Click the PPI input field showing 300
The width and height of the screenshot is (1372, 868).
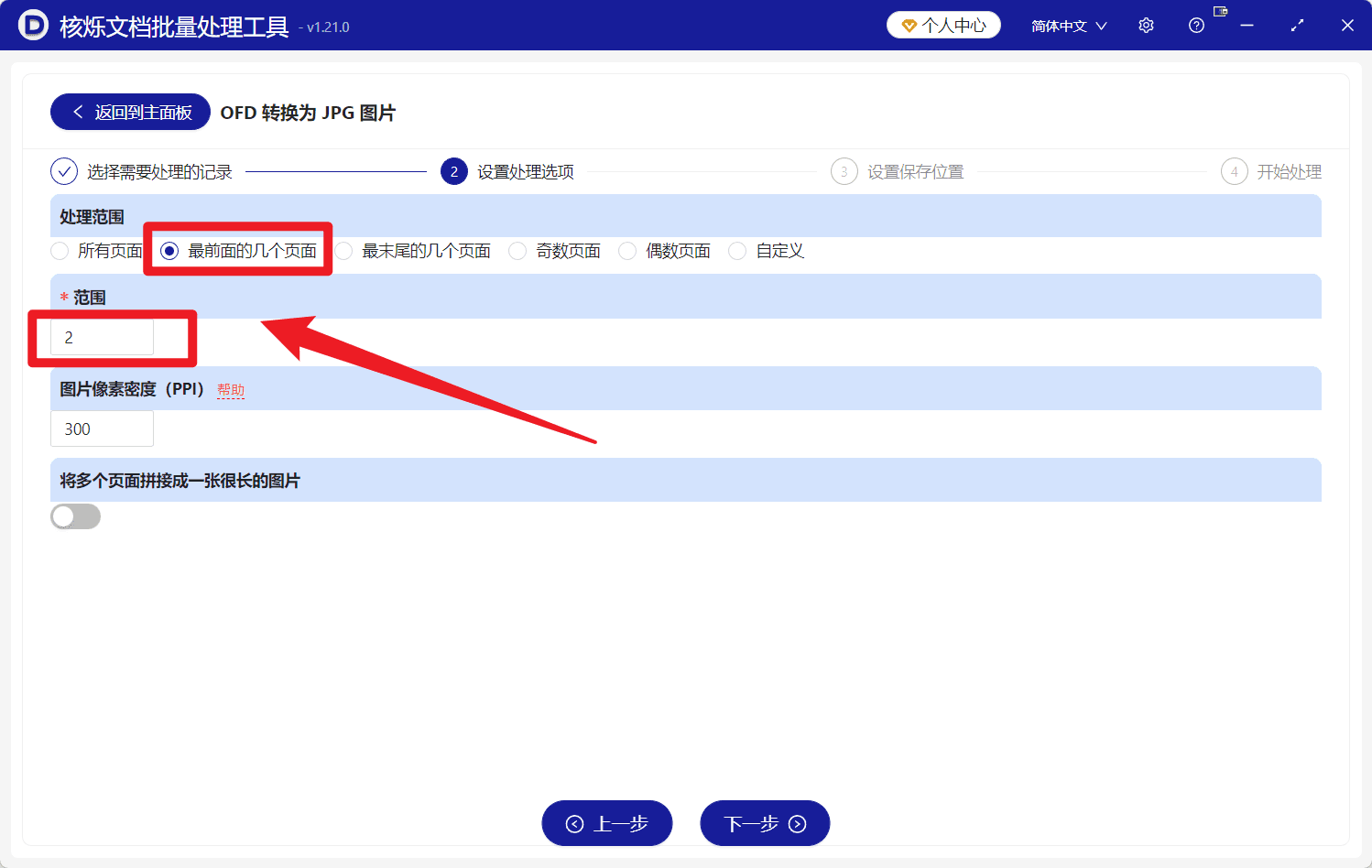click(x=102, y=429)
